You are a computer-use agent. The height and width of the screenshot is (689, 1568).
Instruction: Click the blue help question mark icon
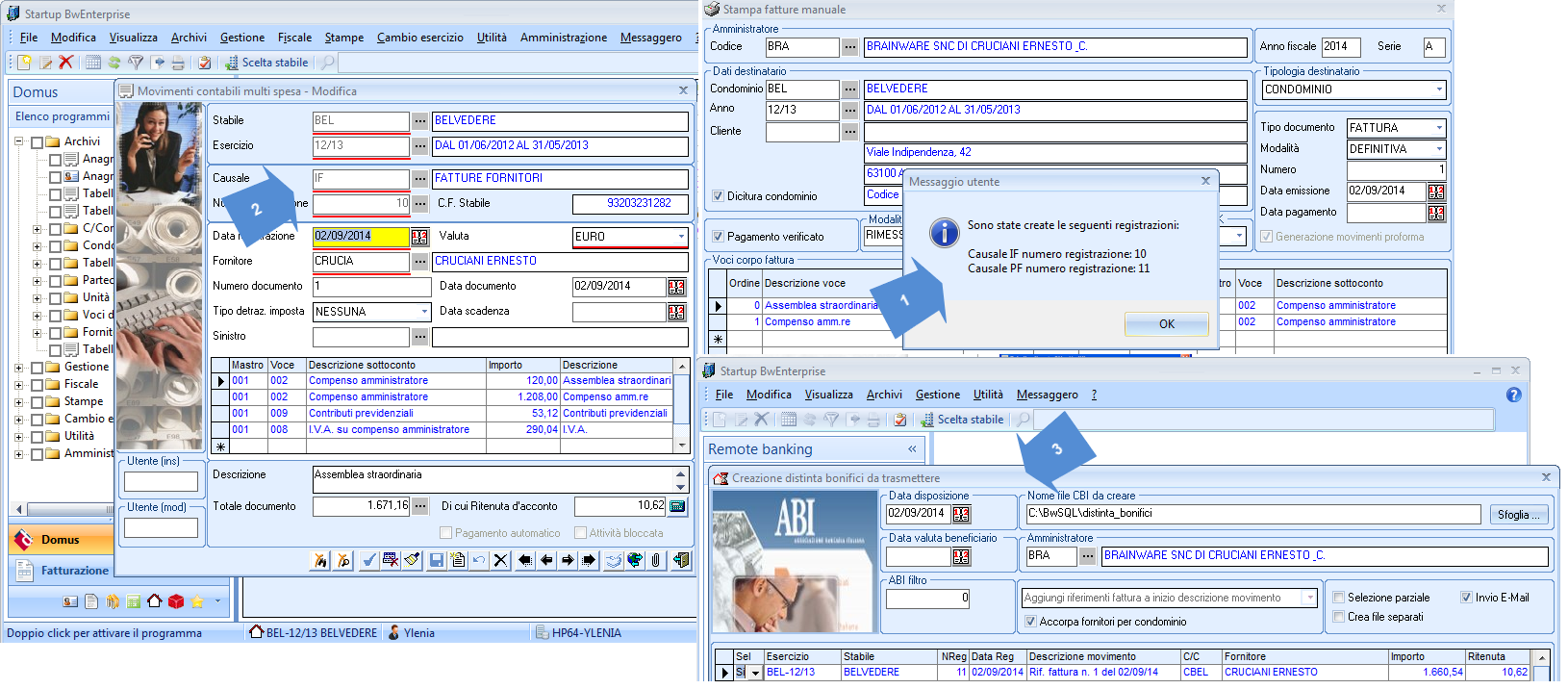tap(1513, 395)
